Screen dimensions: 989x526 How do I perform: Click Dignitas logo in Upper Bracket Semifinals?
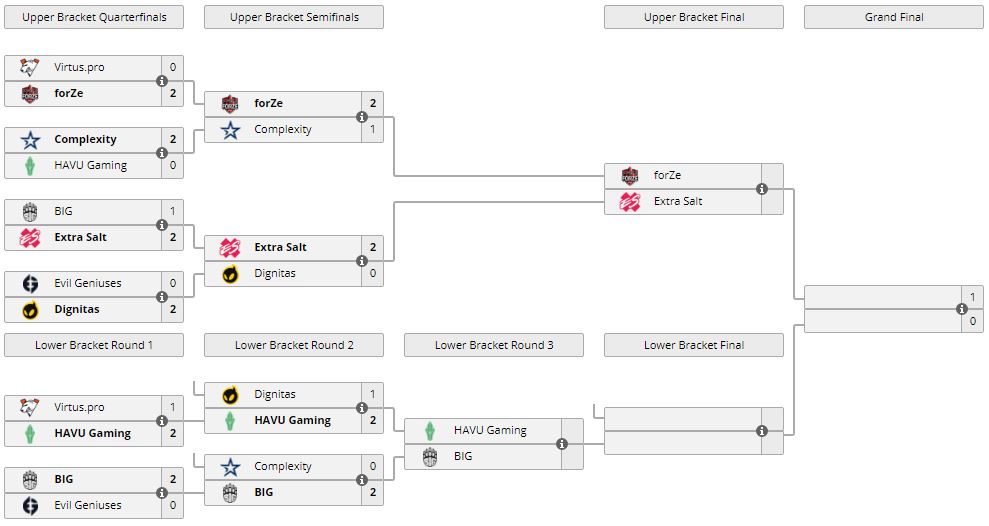pos(230,274)
